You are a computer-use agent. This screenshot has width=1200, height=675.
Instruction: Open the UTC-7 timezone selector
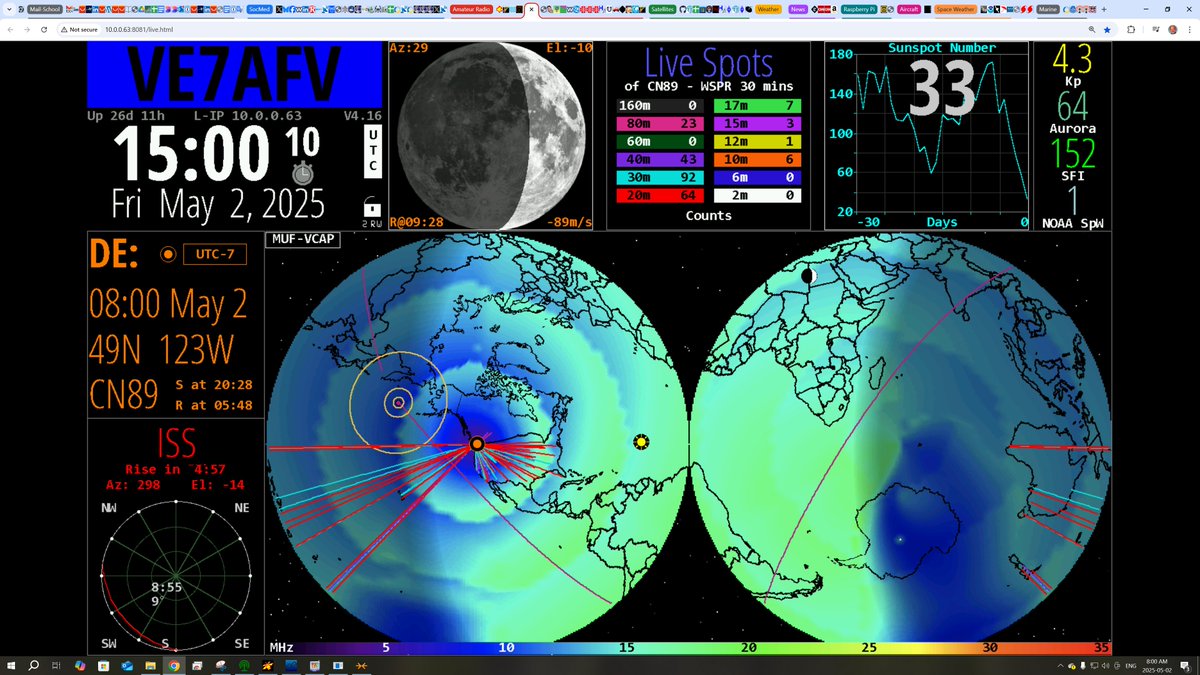[x=214, y=254]
